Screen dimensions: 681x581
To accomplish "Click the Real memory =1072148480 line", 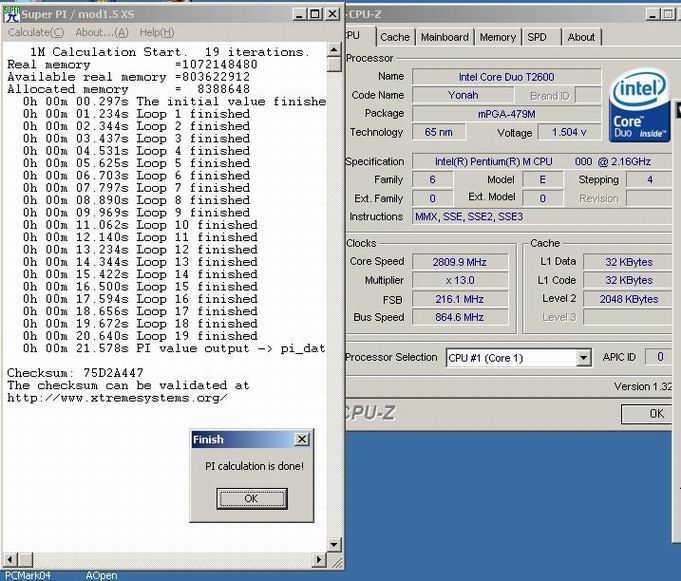I will point(132,65).
